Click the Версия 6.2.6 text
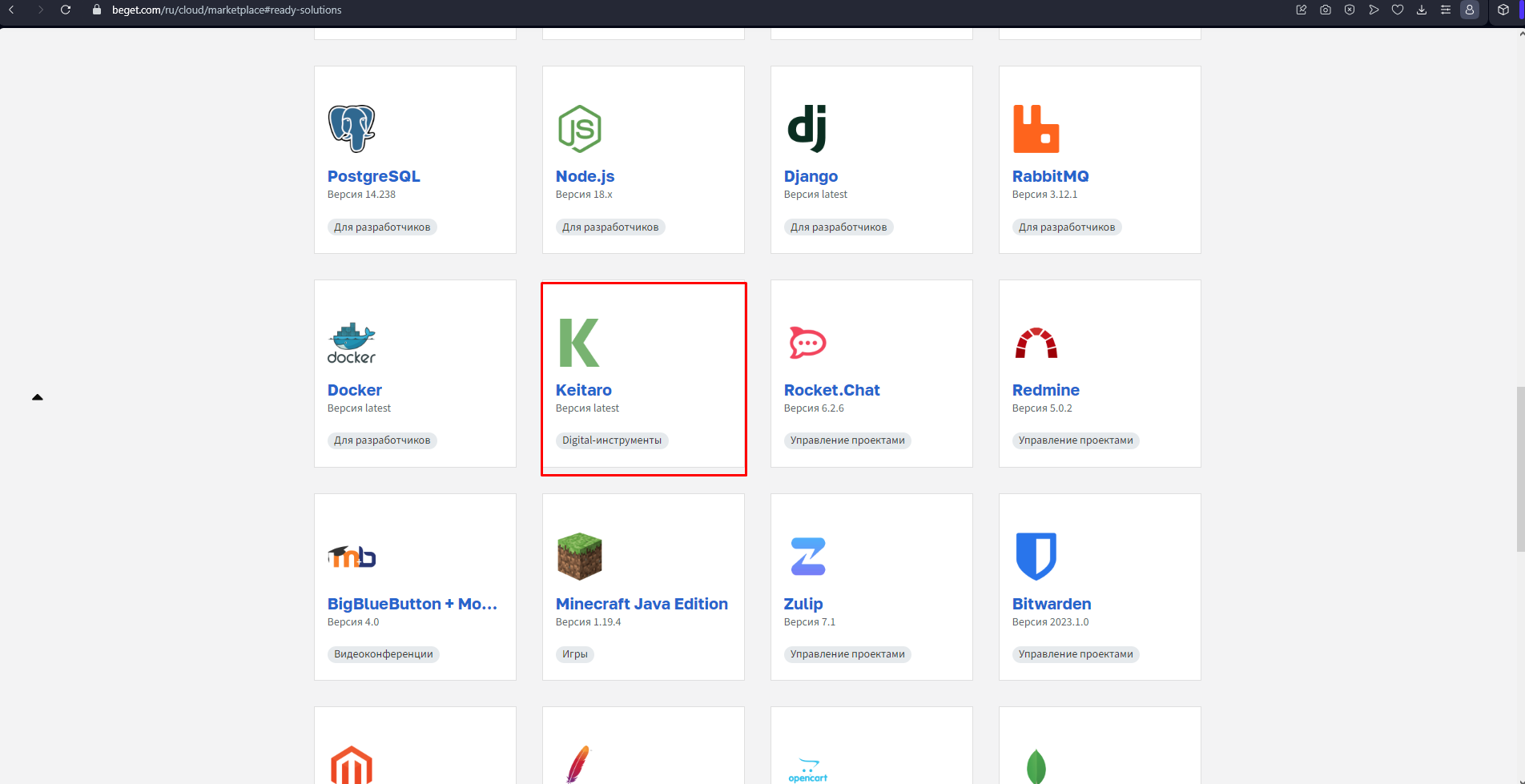The width and height of the screenshot is (1525, 784). pos(814,408)
